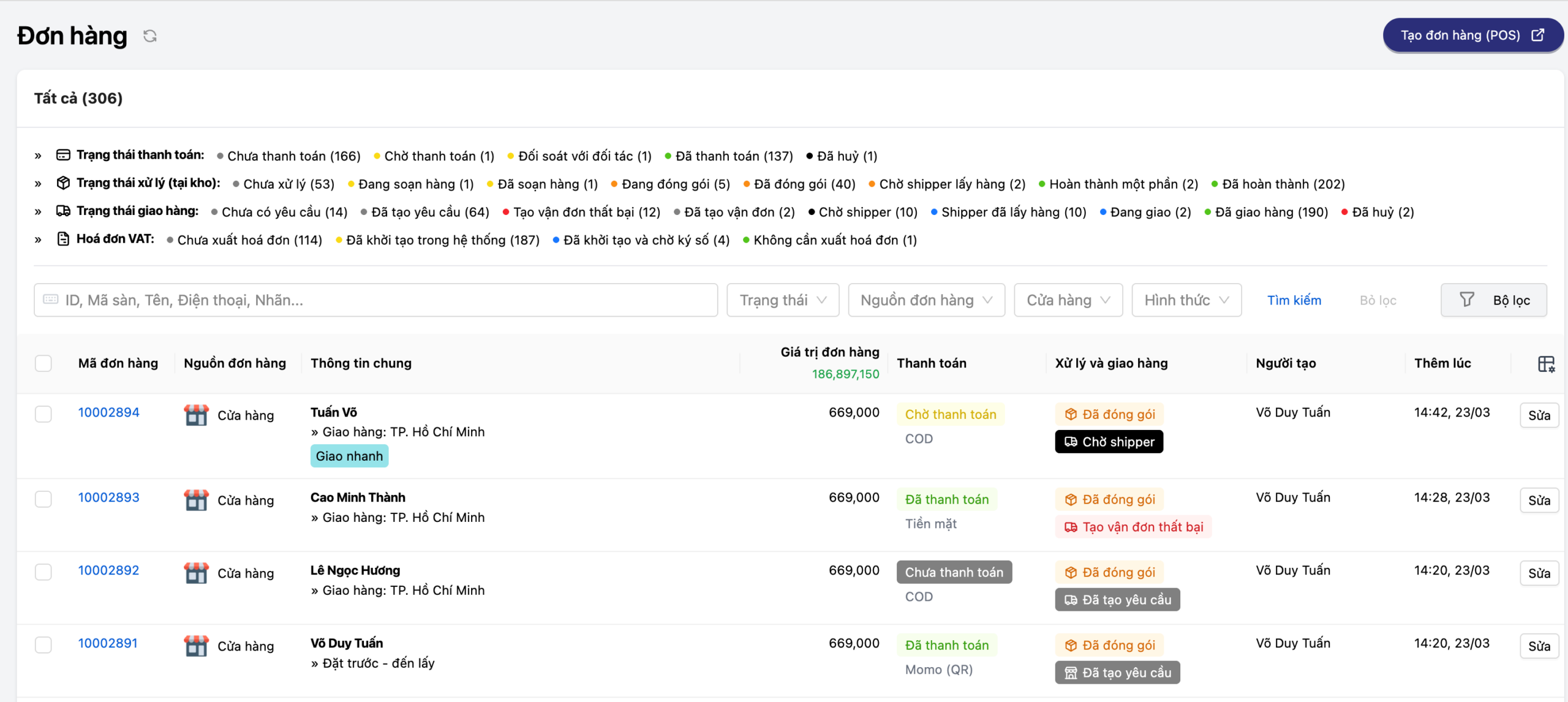Image resolution: width=1568 pixels, height=702 pixels.
Task: Toggle the select-all orders checkbox in header
Action: [43, 363]
